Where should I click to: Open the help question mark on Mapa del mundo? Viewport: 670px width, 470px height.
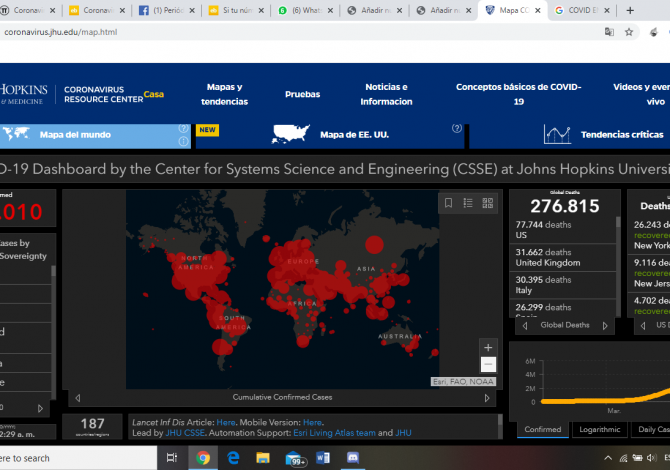pyautogui.click(x=183, y=128)
